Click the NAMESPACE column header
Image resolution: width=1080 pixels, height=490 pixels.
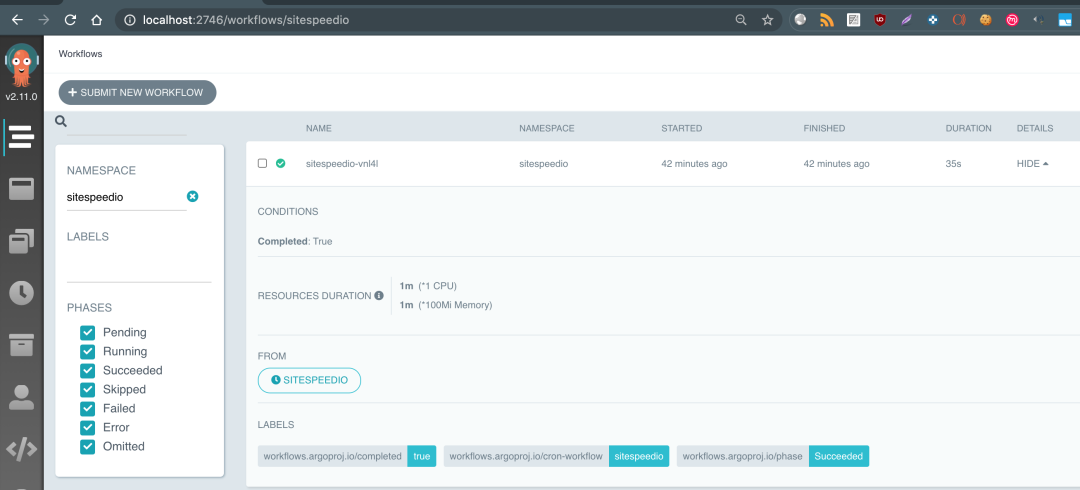(x=547, y=128)
